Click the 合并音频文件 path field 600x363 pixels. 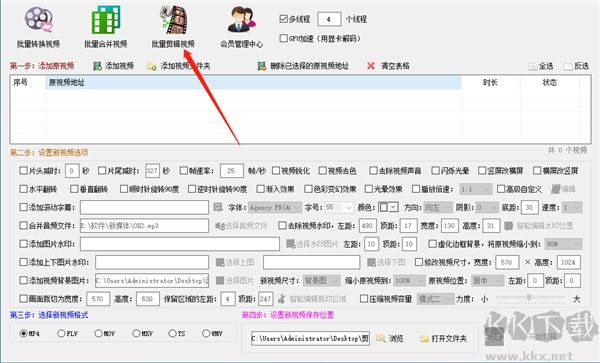coord(144,226)
